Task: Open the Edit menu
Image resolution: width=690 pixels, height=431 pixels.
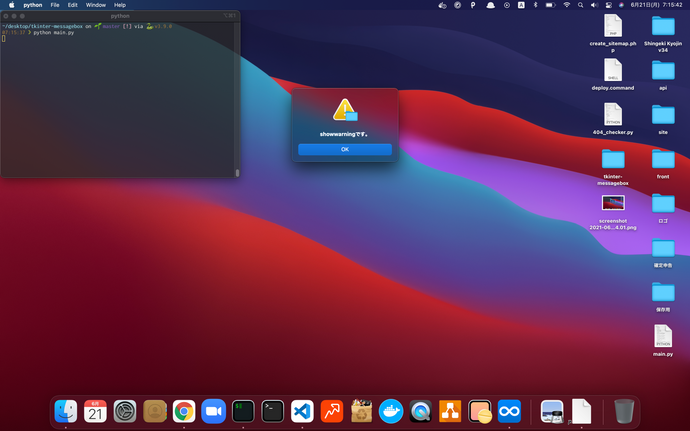Action: [73, 5]
